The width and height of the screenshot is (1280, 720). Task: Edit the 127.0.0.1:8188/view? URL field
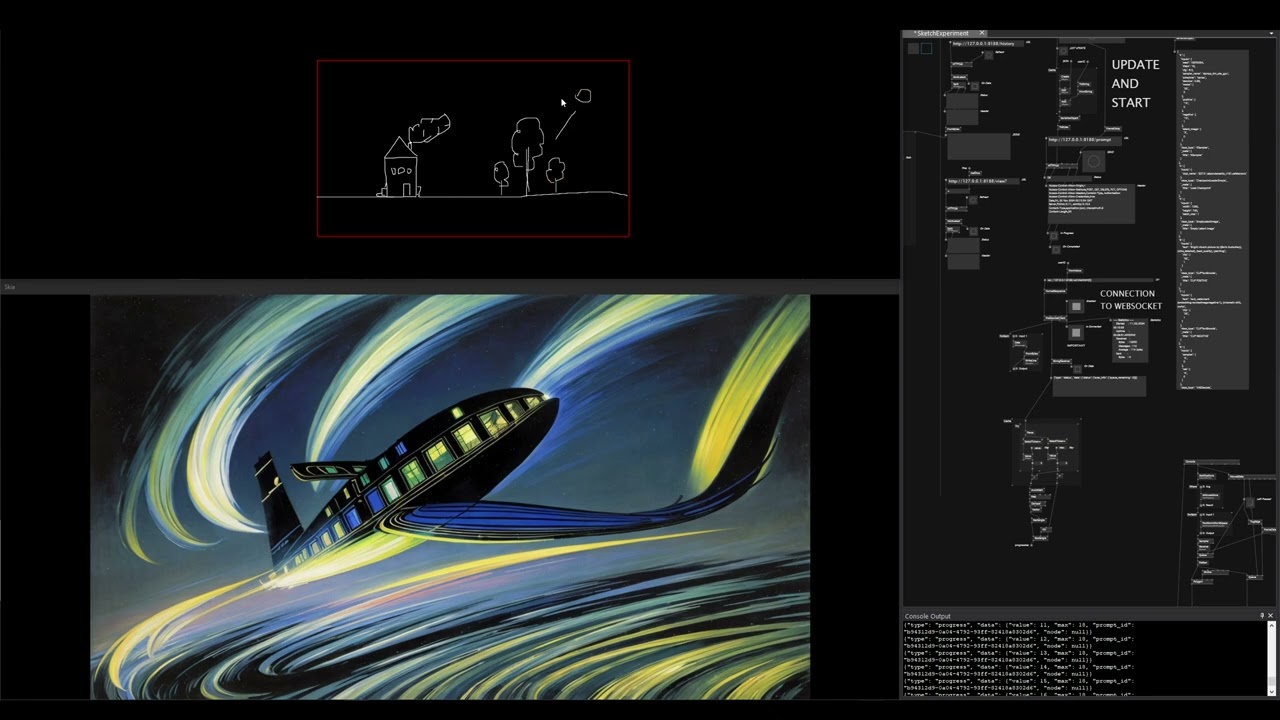(984, 181)
